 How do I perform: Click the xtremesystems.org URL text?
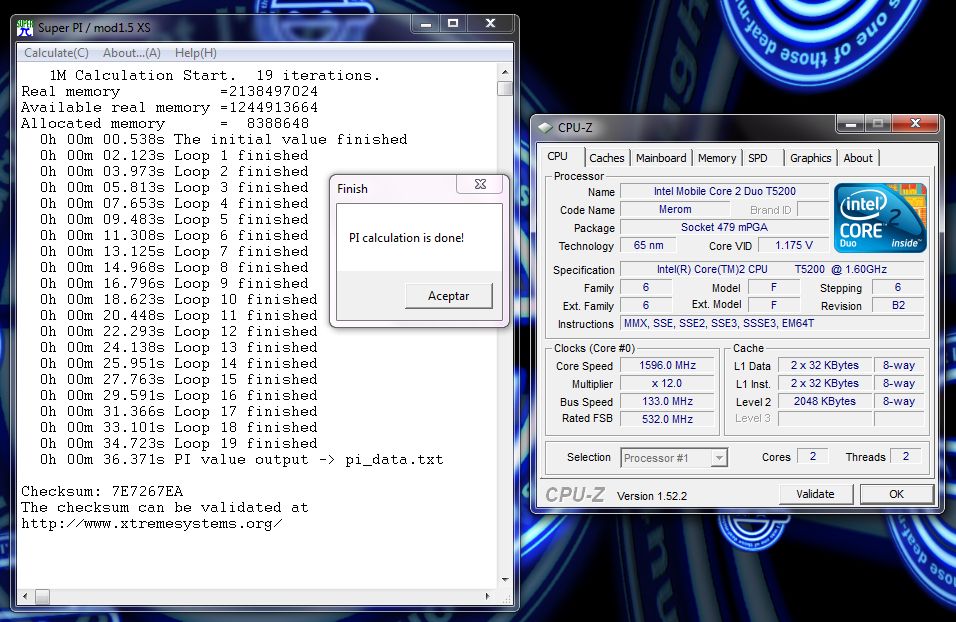tap(152, 524)
